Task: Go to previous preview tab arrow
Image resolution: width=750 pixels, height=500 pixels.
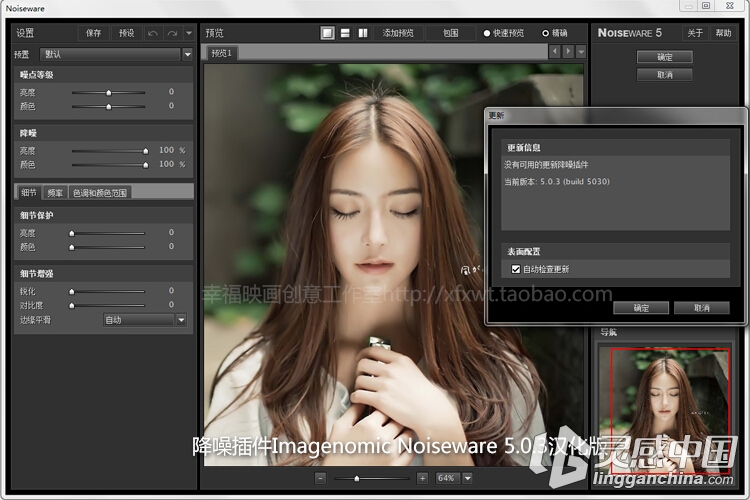Action: (x=554, y=51)
